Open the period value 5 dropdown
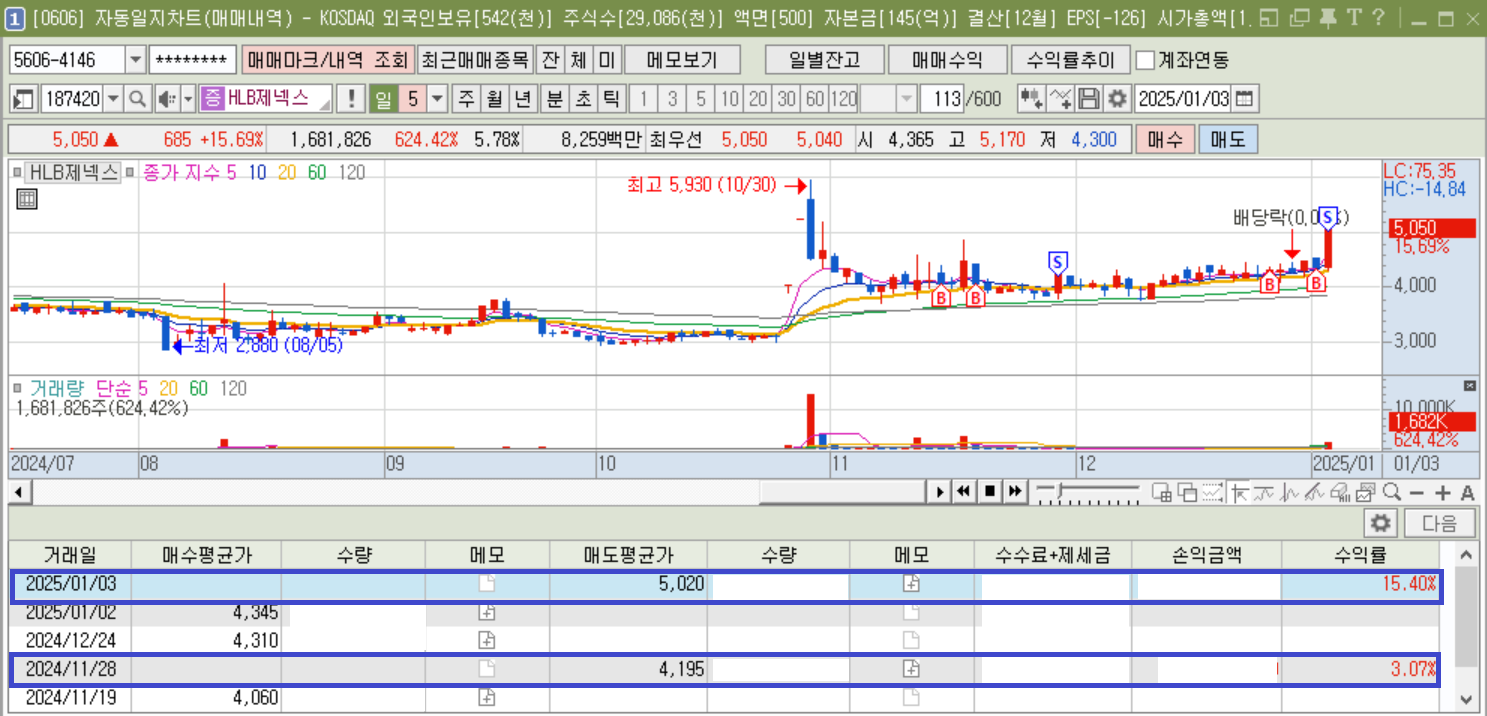The image size is (1487, 716). click(437, 99)
